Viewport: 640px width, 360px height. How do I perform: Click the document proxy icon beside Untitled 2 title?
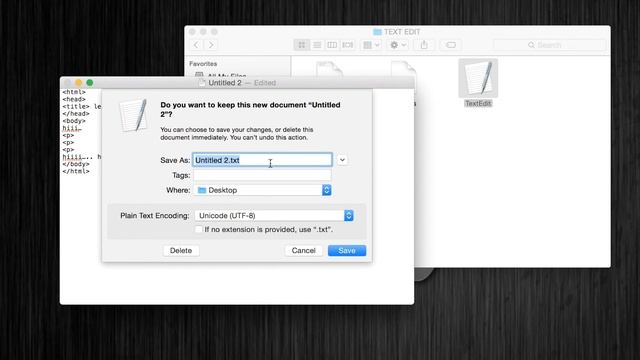click(x=202, y=83)
